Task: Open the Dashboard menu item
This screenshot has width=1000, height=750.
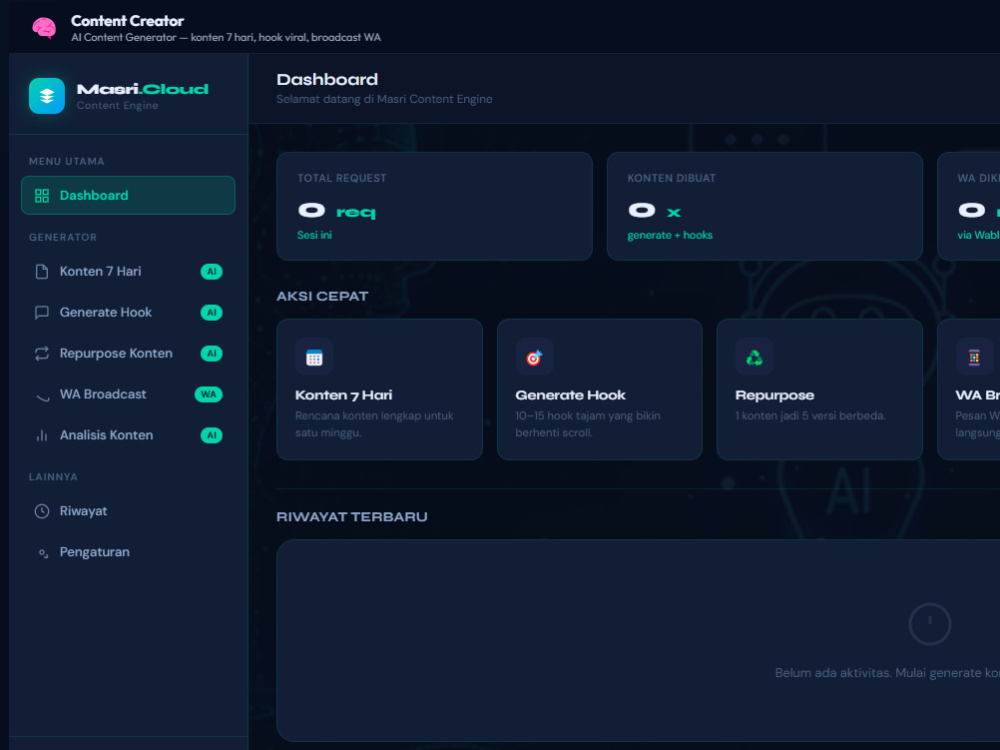Action: [x=128, y=196]
